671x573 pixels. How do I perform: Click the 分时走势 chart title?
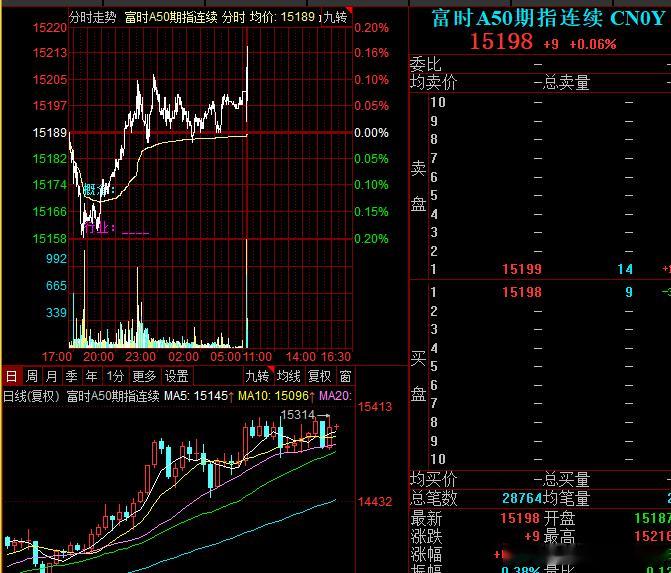point(92,18)
